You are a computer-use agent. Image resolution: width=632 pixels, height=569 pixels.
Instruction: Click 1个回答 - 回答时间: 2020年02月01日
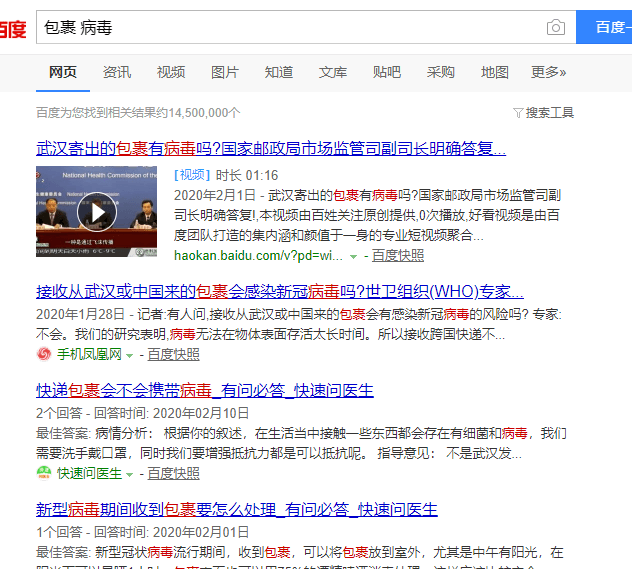[143, 532]
